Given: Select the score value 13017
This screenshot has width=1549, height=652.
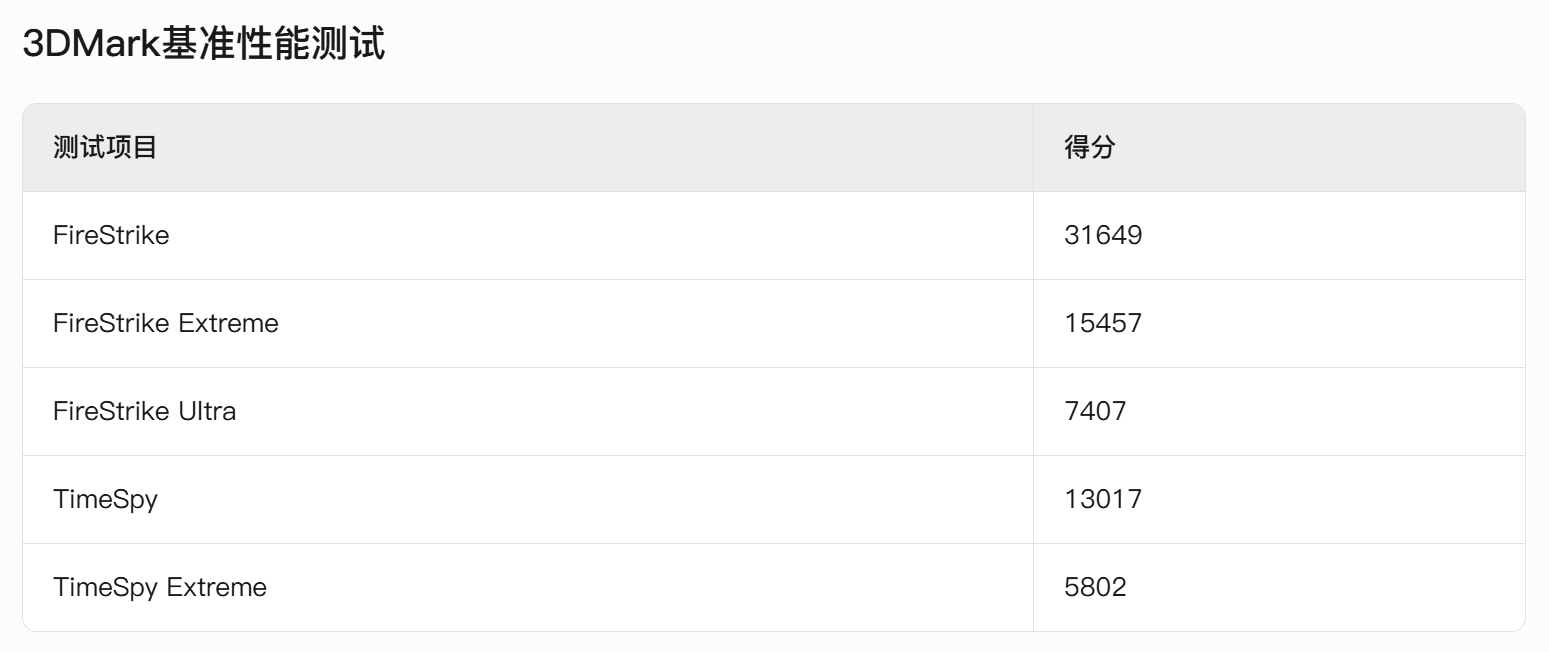Looking at the screenshot, I should point(1103,499).
